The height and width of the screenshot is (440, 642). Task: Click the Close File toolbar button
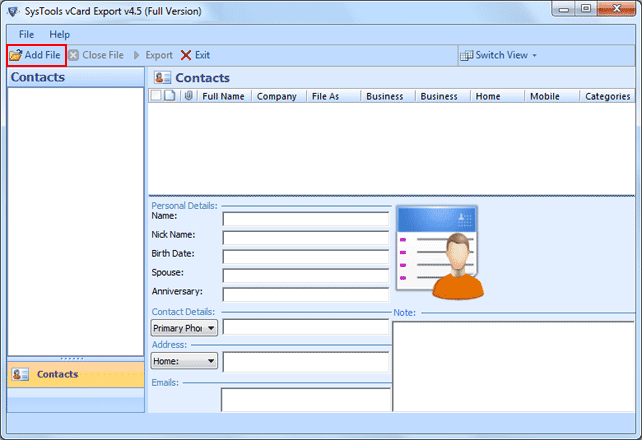tap(96, 55)
